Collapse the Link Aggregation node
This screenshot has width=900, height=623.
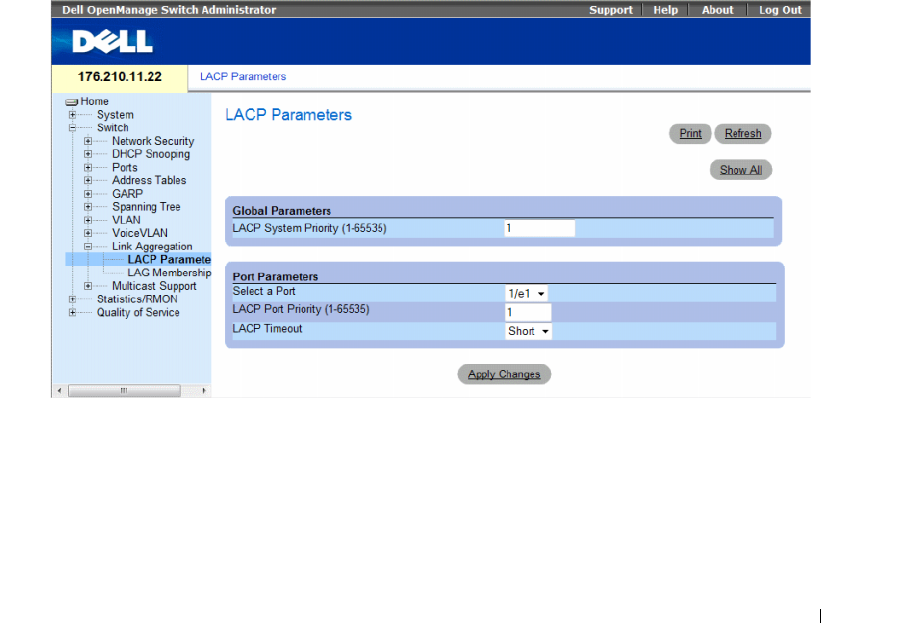coord(88,246)
